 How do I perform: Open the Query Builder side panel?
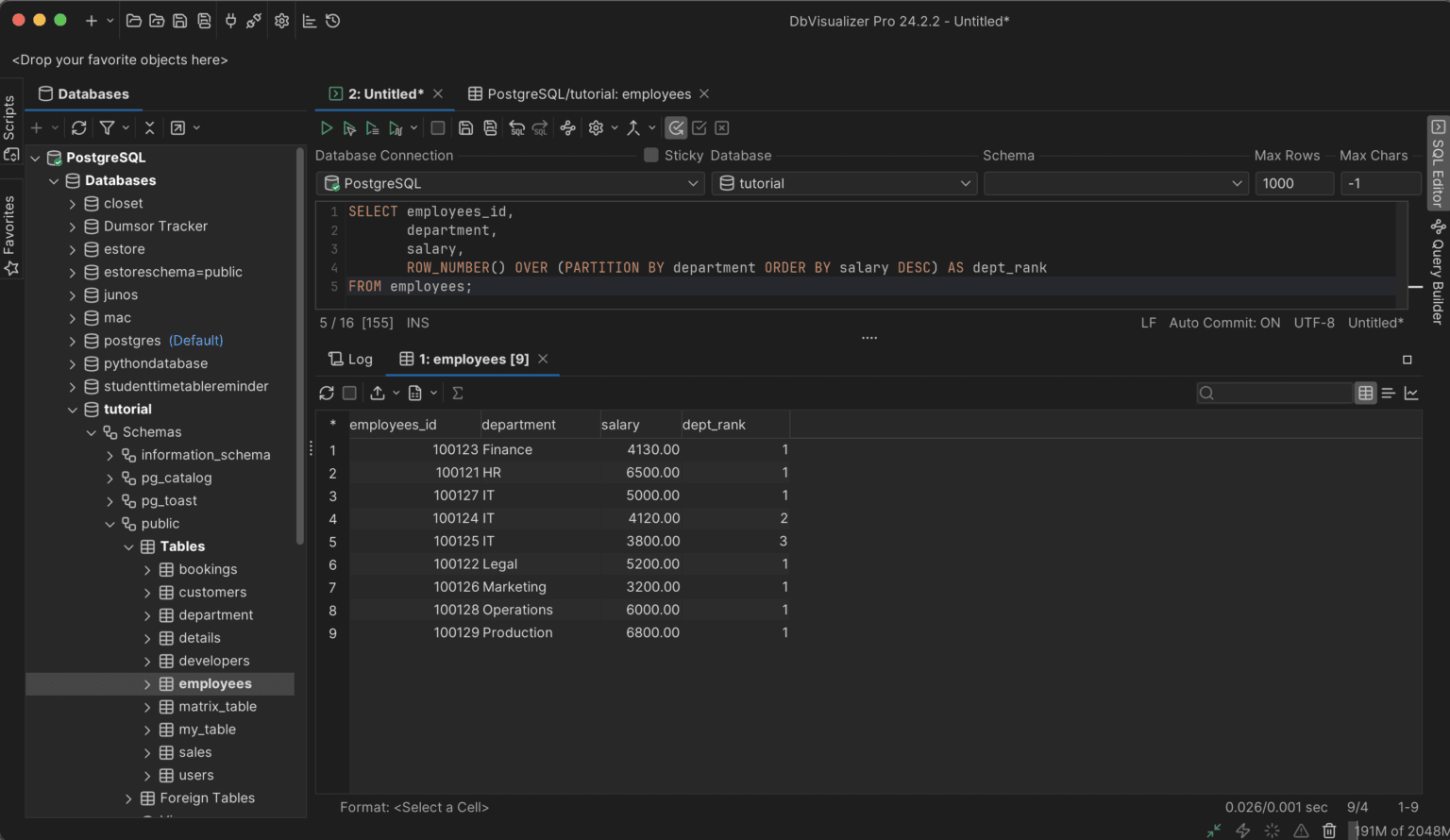[x=1437, y=267]
